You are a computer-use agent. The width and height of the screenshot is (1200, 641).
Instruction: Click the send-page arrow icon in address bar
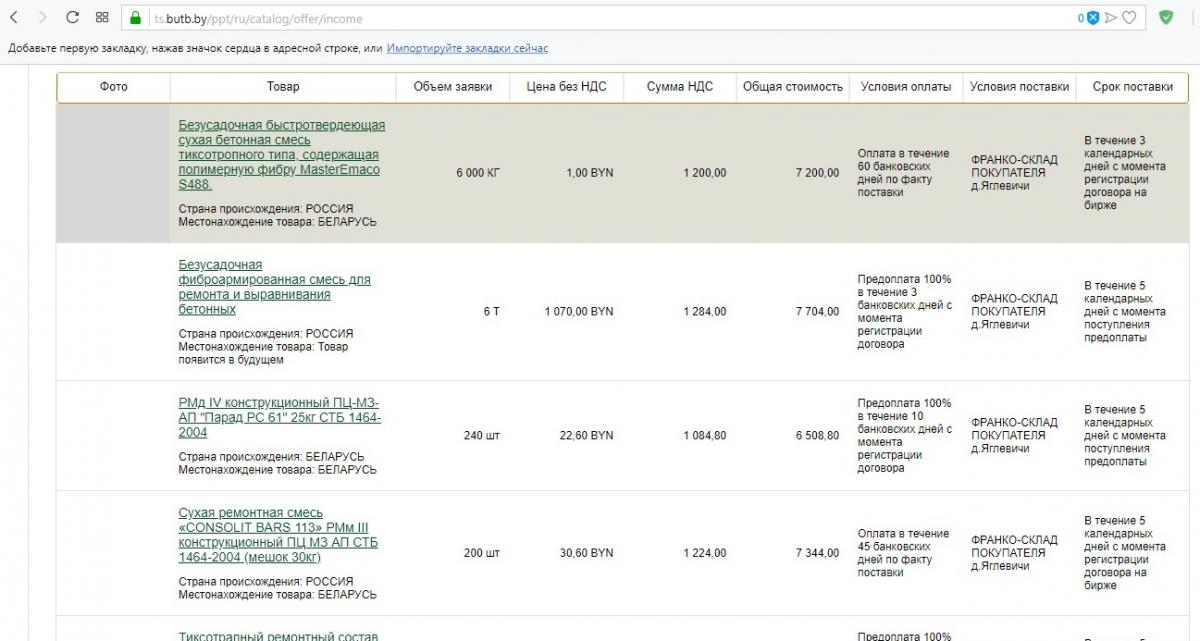[x=1111, y=18]
